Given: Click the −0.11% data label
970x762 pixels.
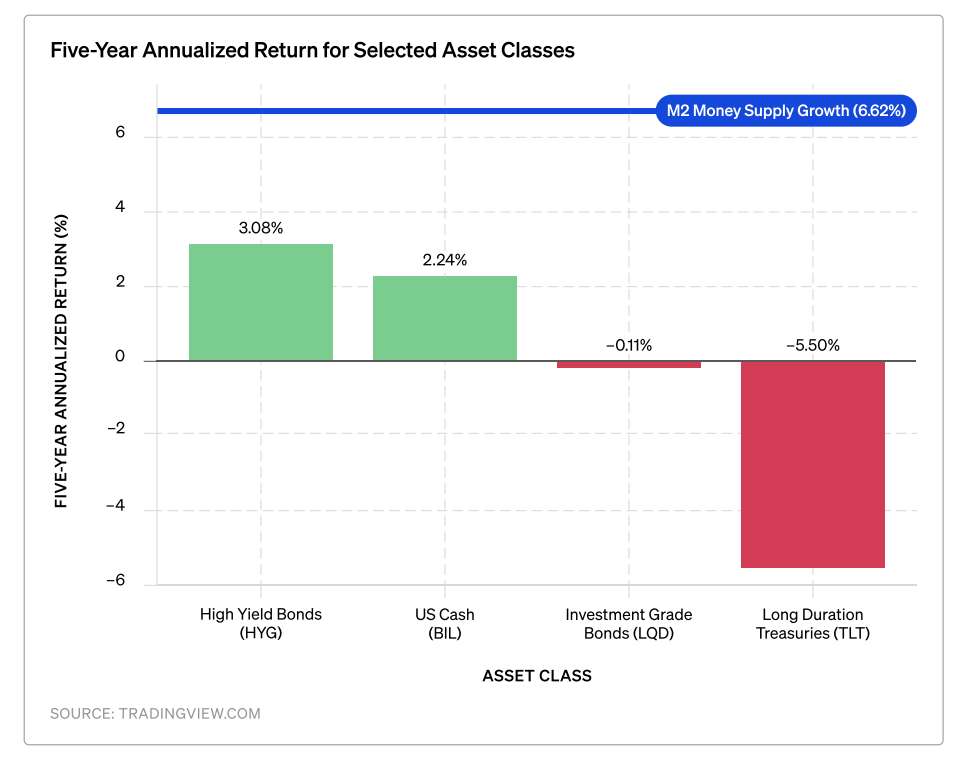Looking at the screenshot, I should pos(629,345).
